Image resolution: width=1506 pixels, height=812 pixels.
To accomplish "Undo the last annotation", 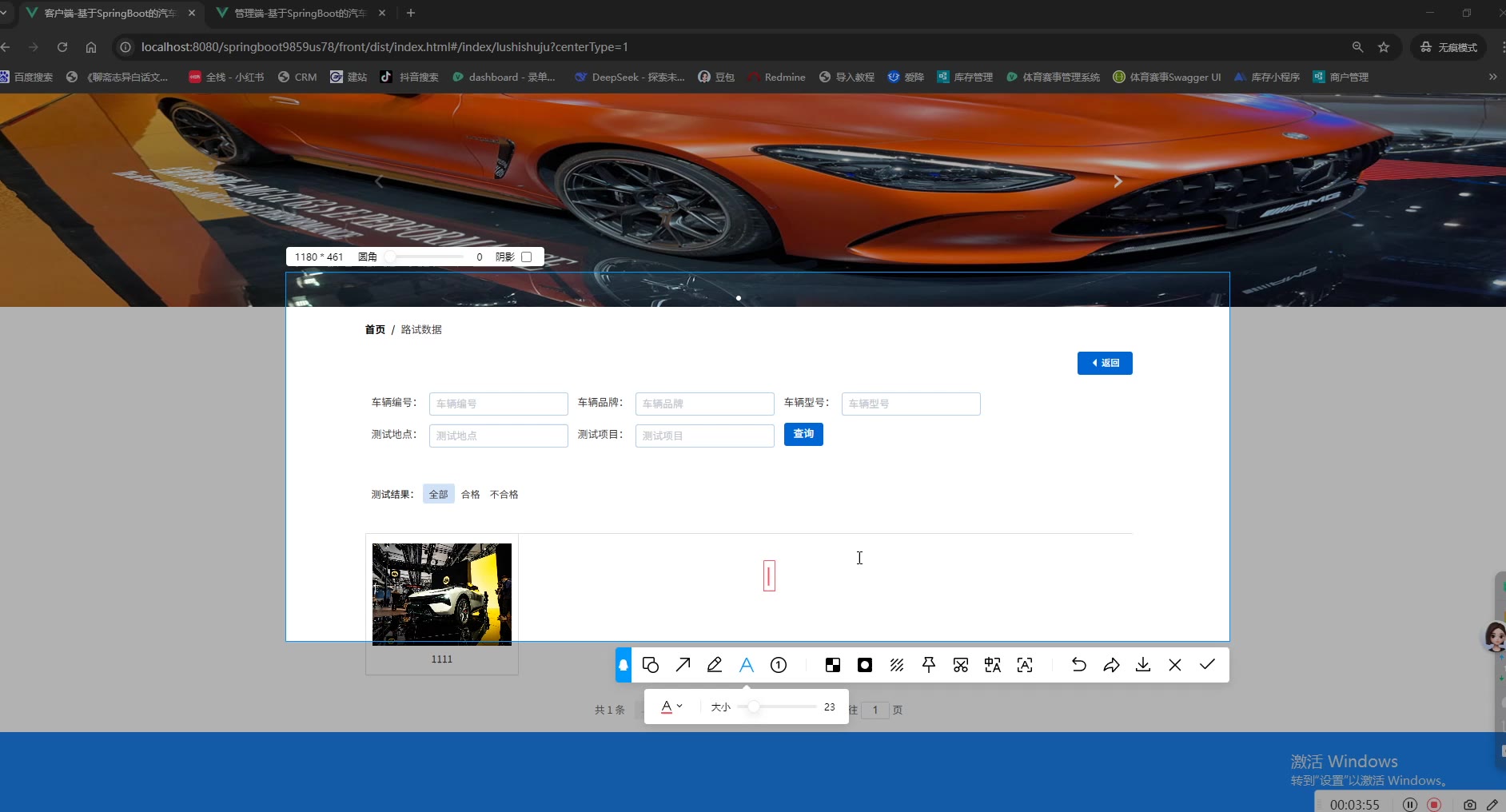I will [1079, 665].
